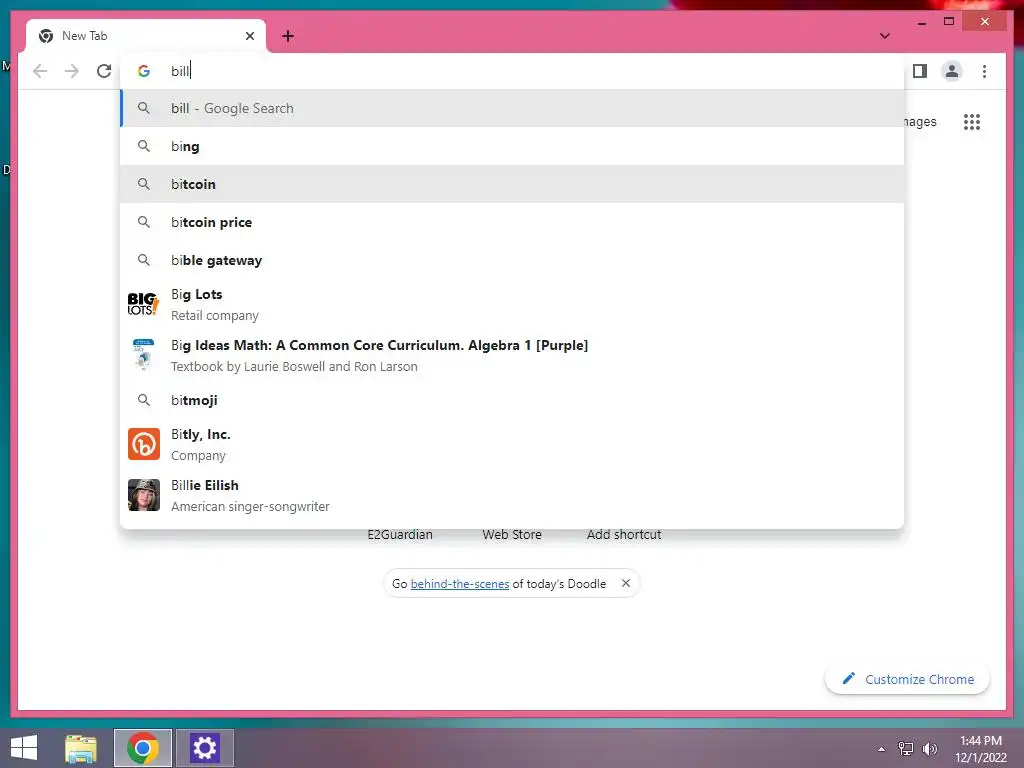Click the search icon beside 'bing'

point(144,146)
